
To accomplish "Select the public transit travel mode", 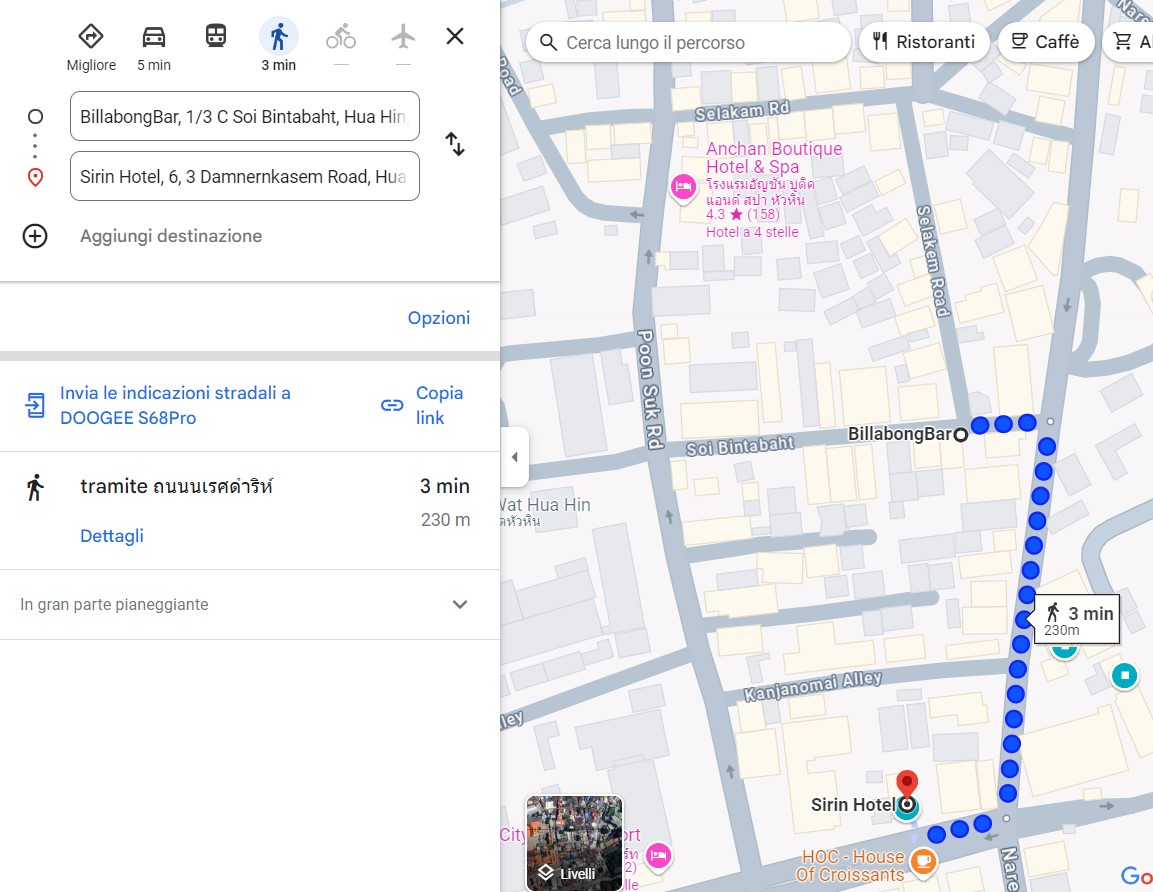I will pyautogui.click(x=216, y=37).
